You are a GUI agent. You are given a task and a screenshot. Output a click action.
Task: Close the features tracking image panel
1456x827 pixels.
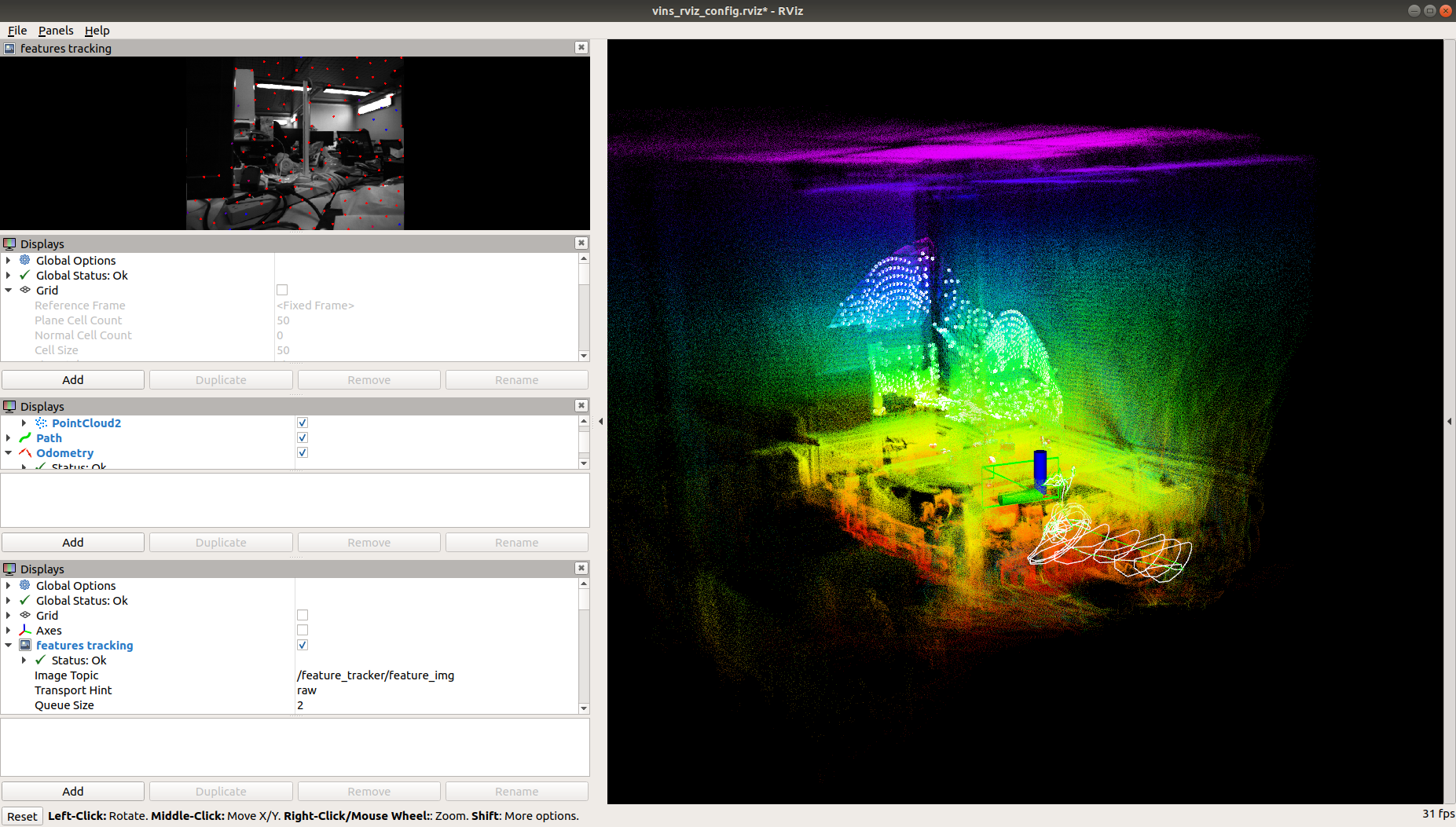click(x=581, y=48)
